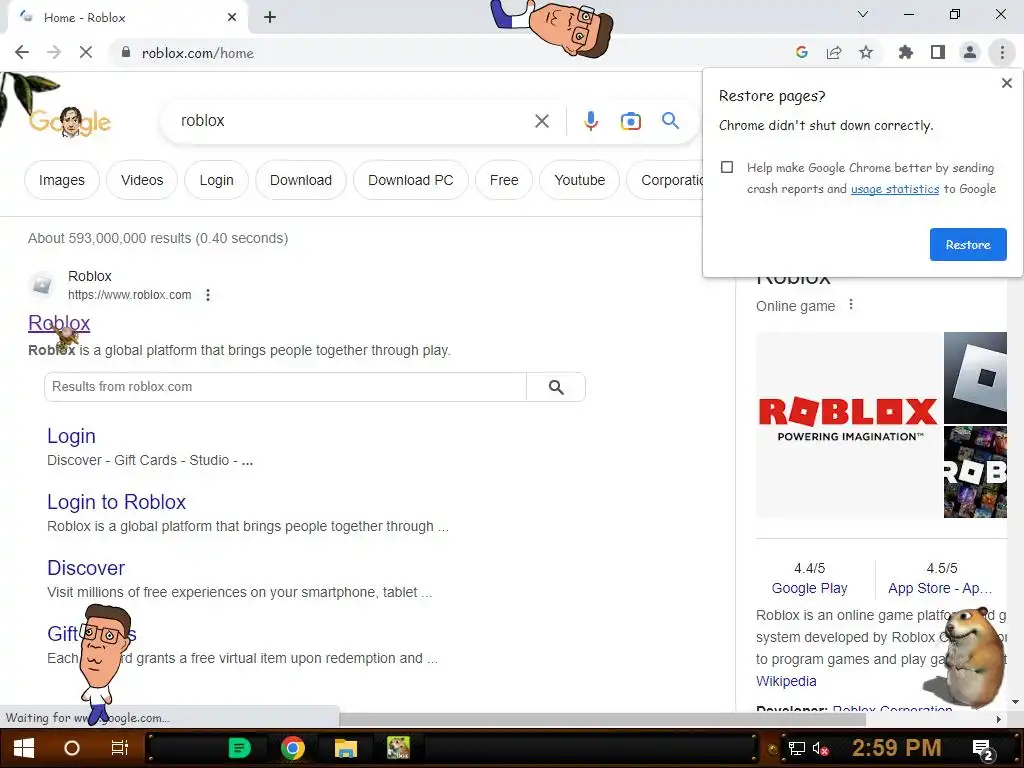1024x768 pixels.
Task: Stop loading the page
Action: pos(86,52)
